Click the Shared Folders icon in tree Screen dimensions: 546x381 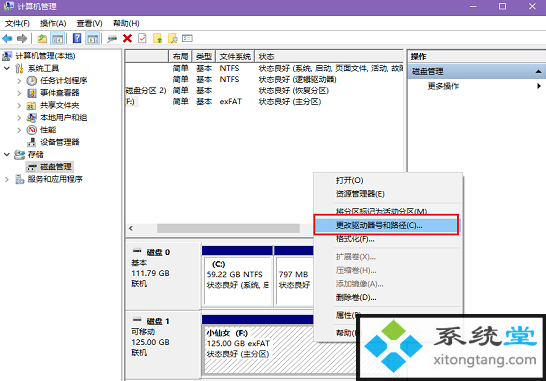coord(32,106)
